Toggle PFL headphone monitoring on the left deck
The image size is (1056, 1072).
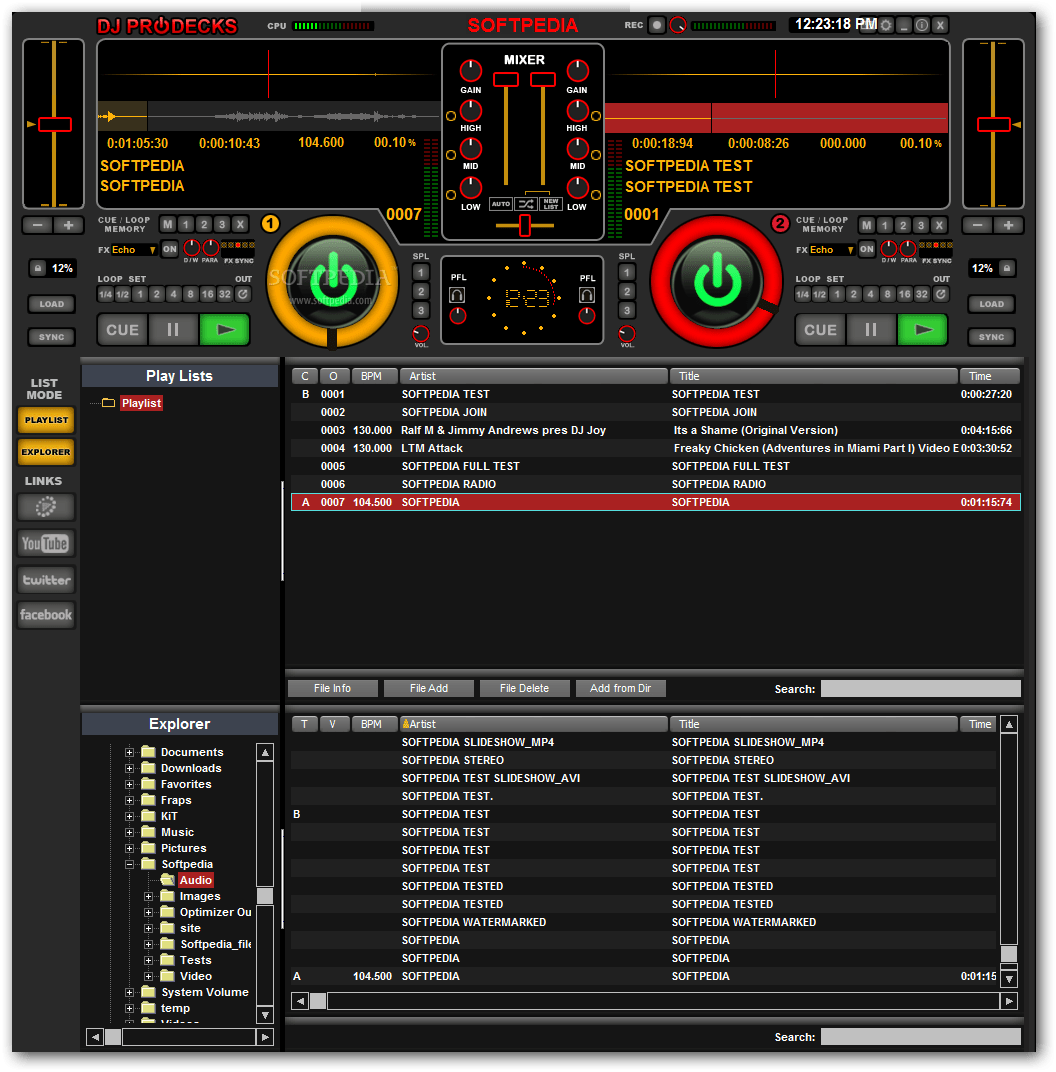click(x=457, y=295)
